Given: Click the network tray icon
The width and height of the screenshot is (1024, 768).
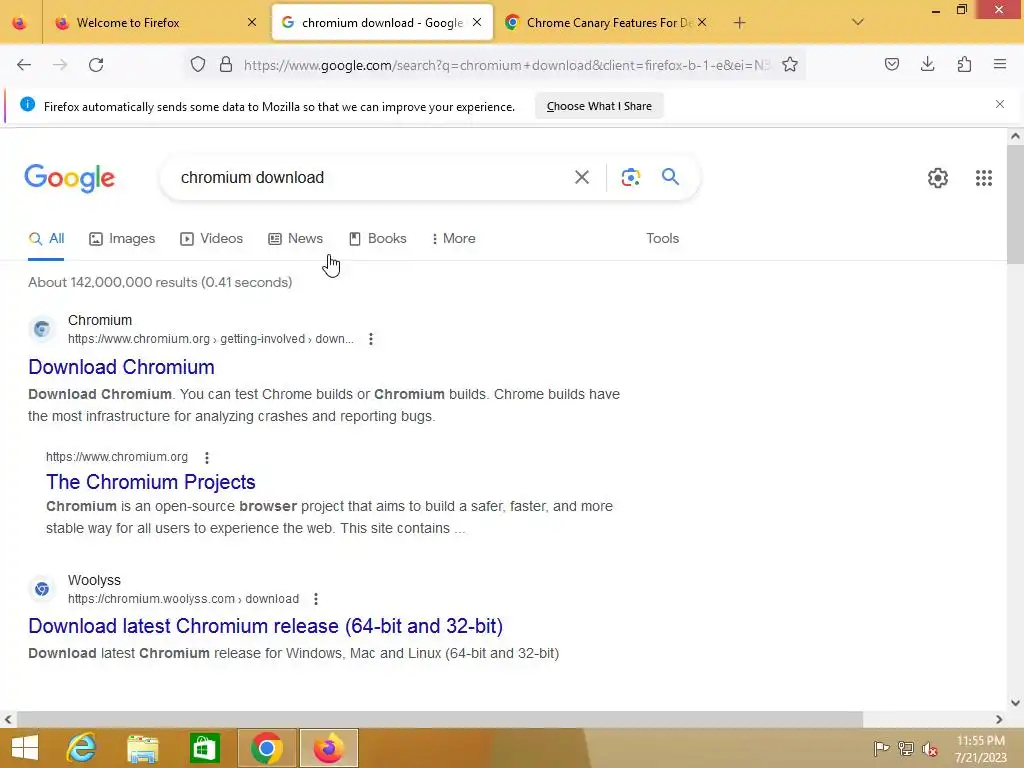Looking at the screenshot, I should (x=906, y=748).
